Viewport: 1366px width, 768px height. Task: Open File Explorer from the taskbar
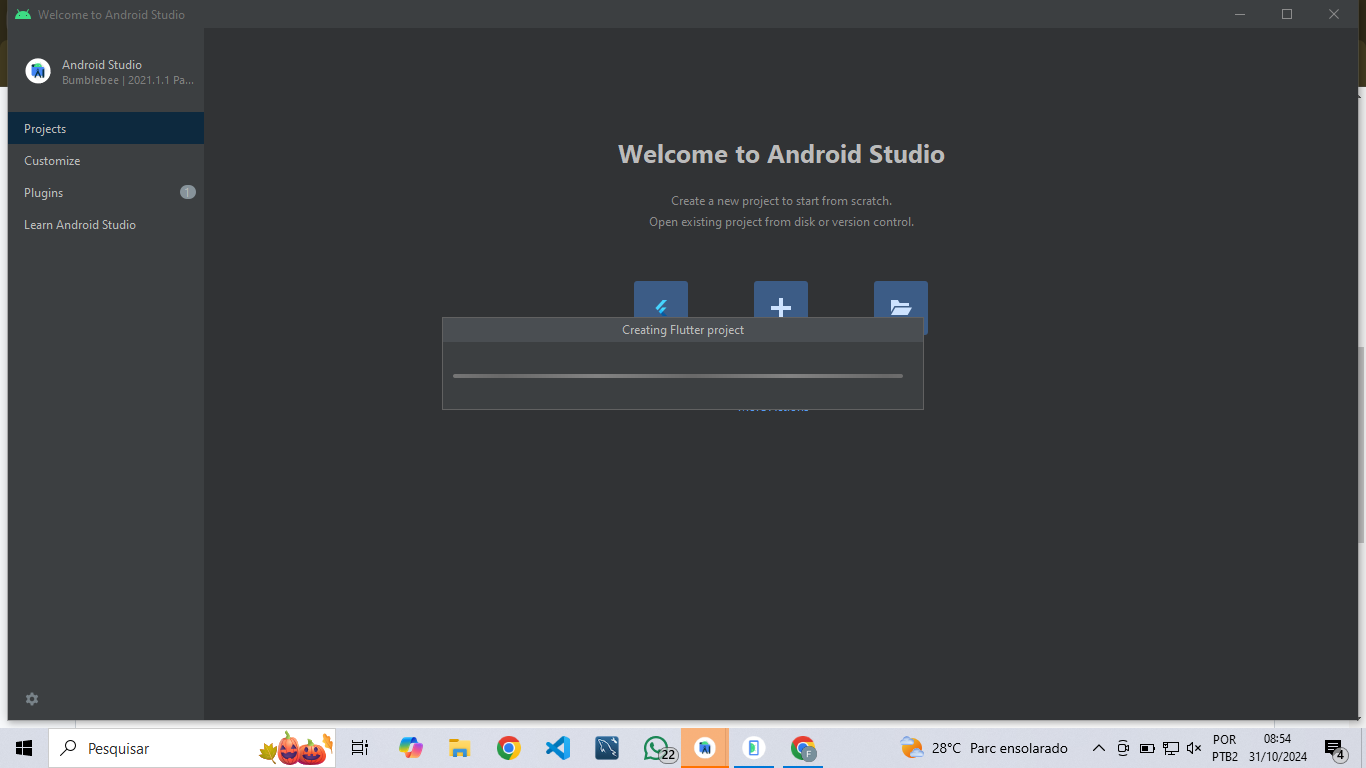tap(460, 748)
